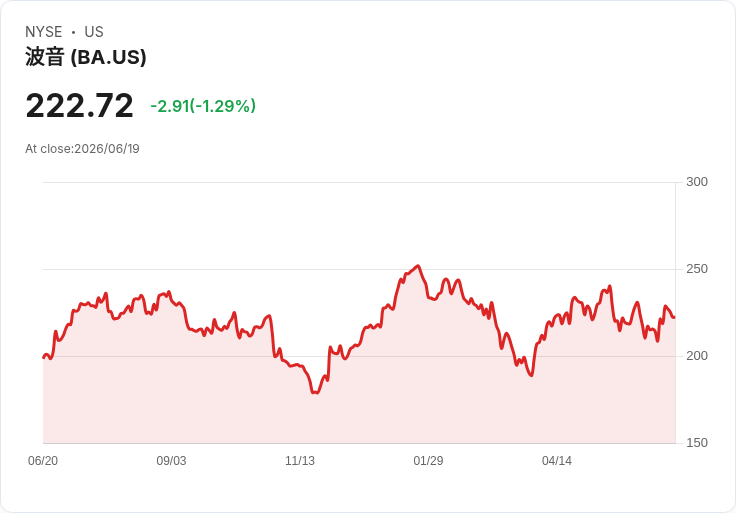Image resolution: width=736 pixels, height=513 pixels.
Task: Click the chart's highest peak near 01/29
Action: point(418,266)
